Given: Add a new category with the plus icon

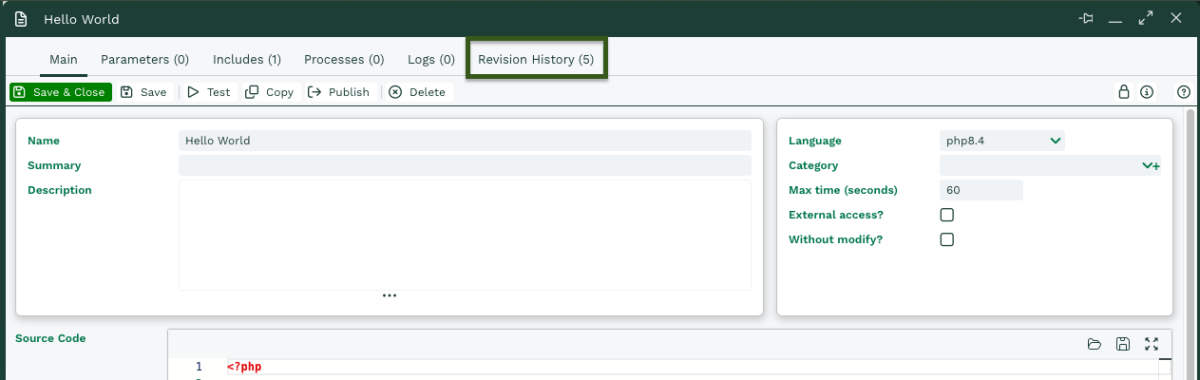Looking at the screenshot, I should click(x=1156, y=166).
